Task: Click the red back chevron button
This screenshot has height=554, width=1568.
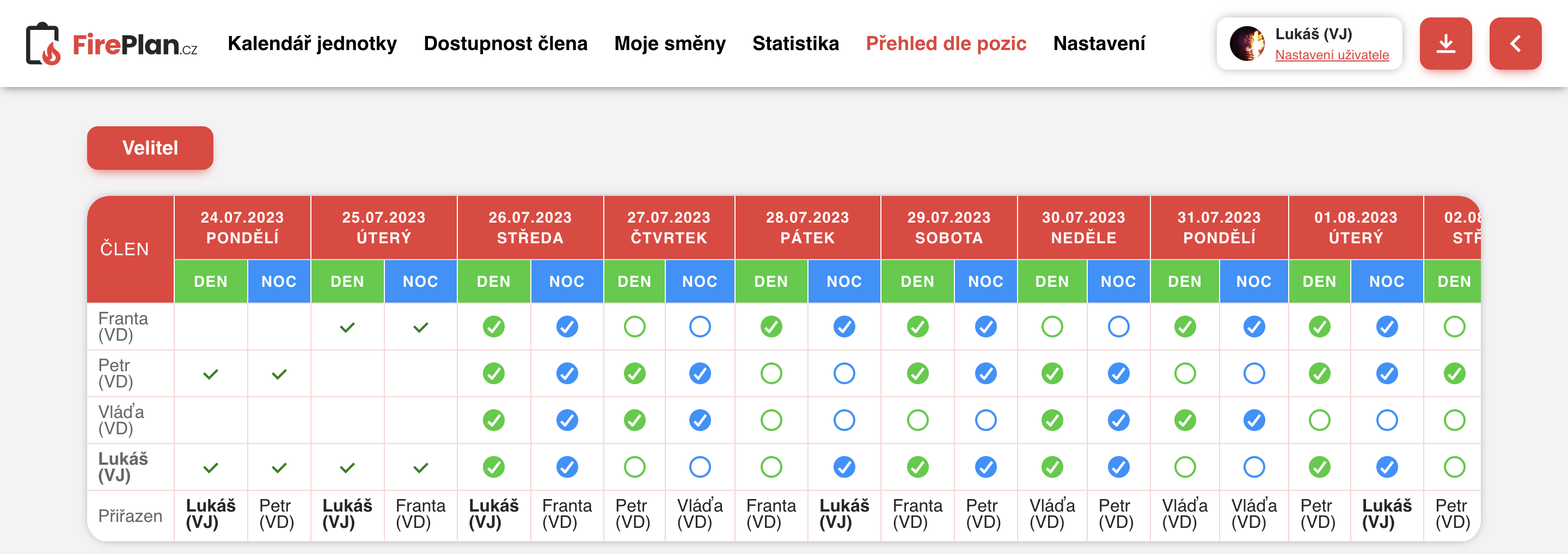Action: 1515,43
